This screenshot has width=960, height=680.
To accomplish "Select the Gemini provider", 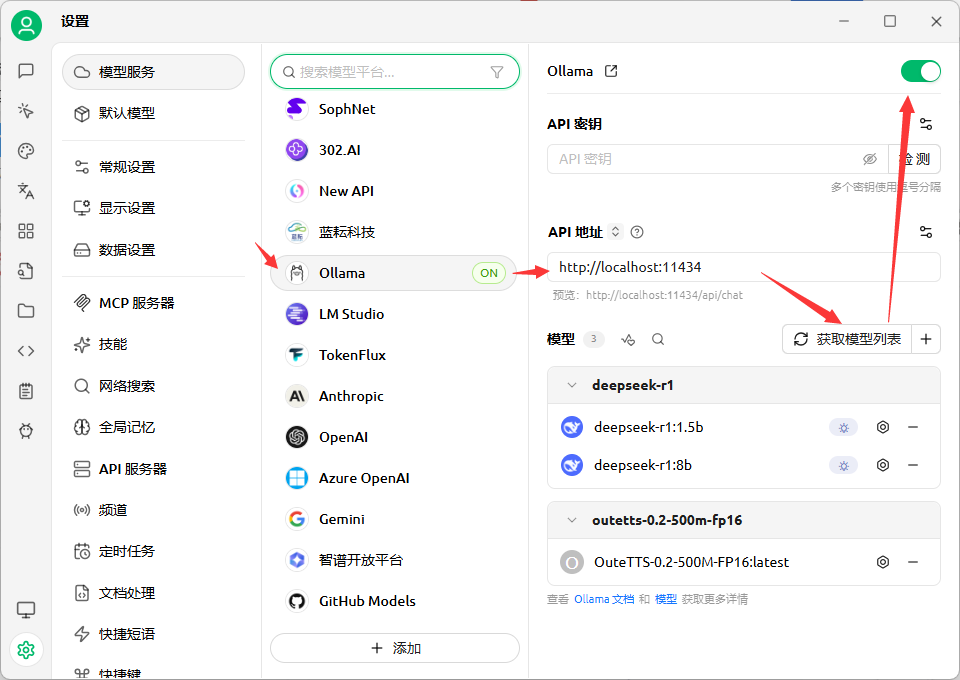I will (393, 519).
